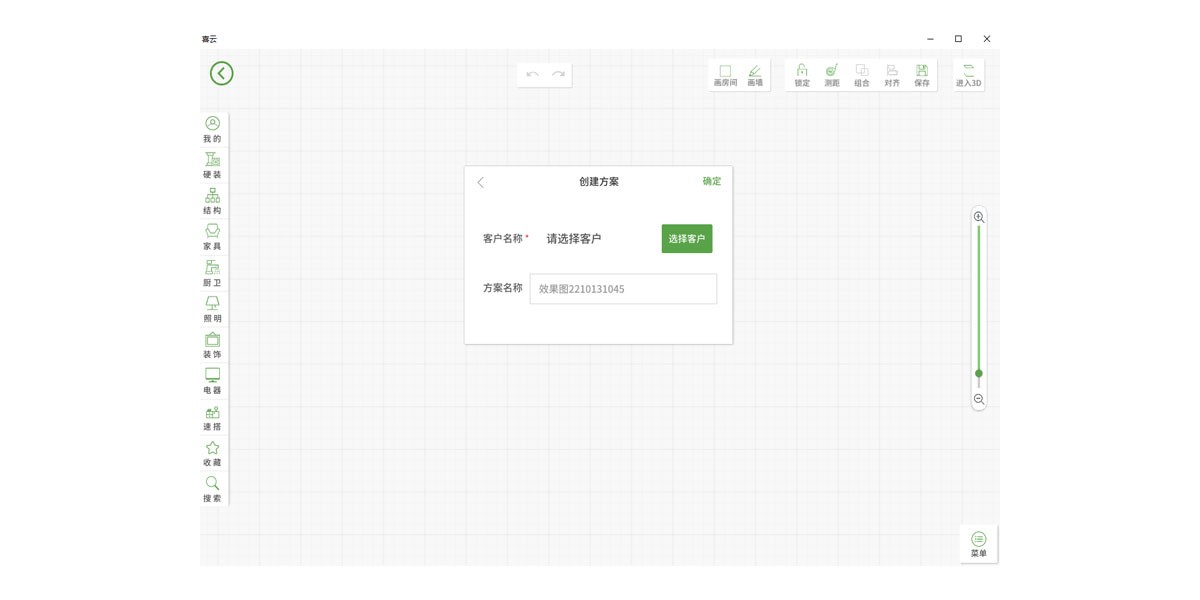The image size is (1200, 600).
Task: Toggle the 锁定 lock tool
Action: pos(802,75)
